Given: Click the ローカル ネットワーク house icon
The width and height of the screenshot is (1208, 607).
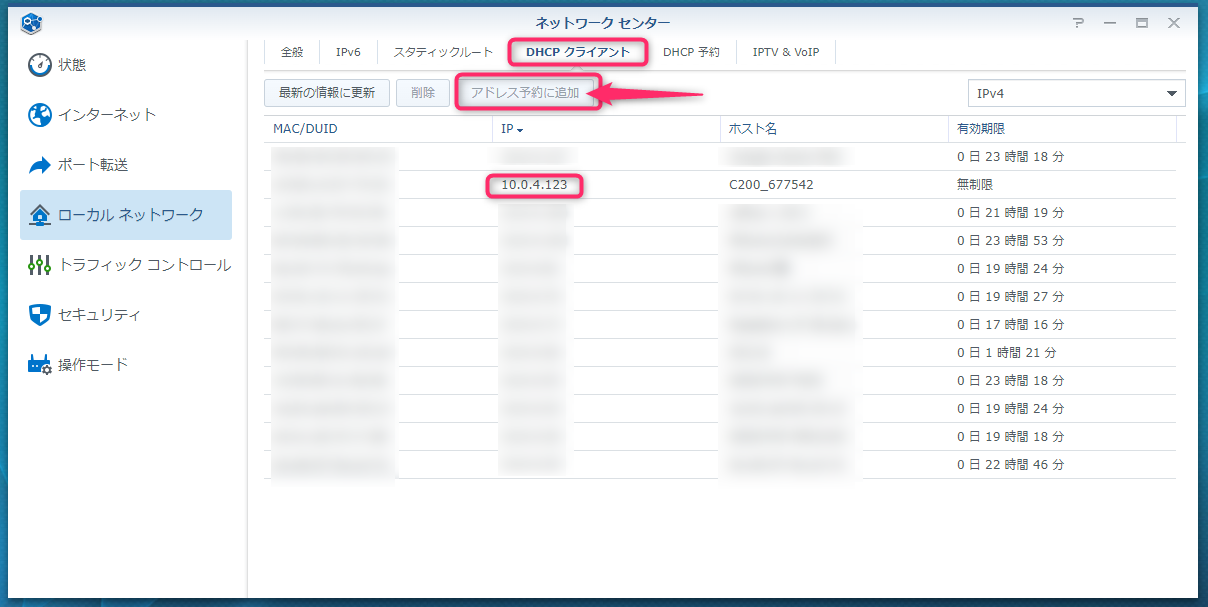Looking at the screenshot, I should [x=40, y=215].
